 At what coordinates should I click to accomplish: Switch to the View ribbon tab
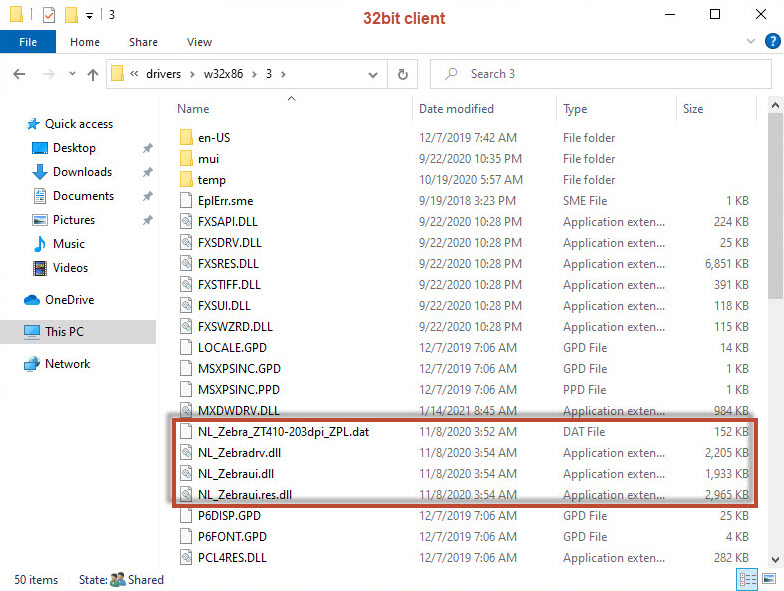click(x=199, y=42)
